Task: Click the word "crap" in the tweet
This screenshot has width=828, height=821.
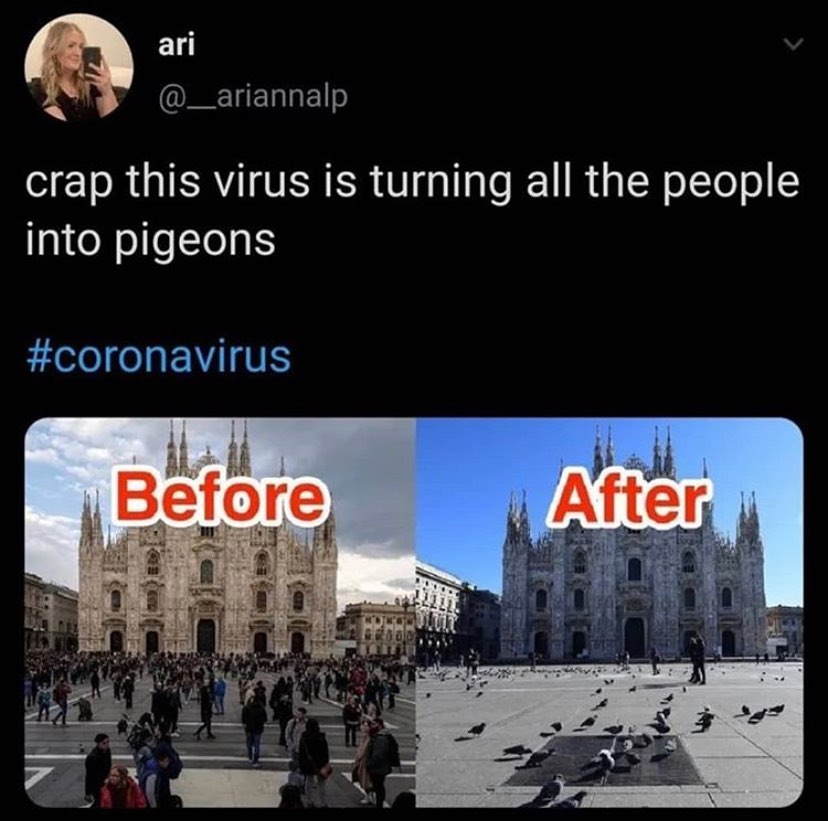Action: click(69, 184)
